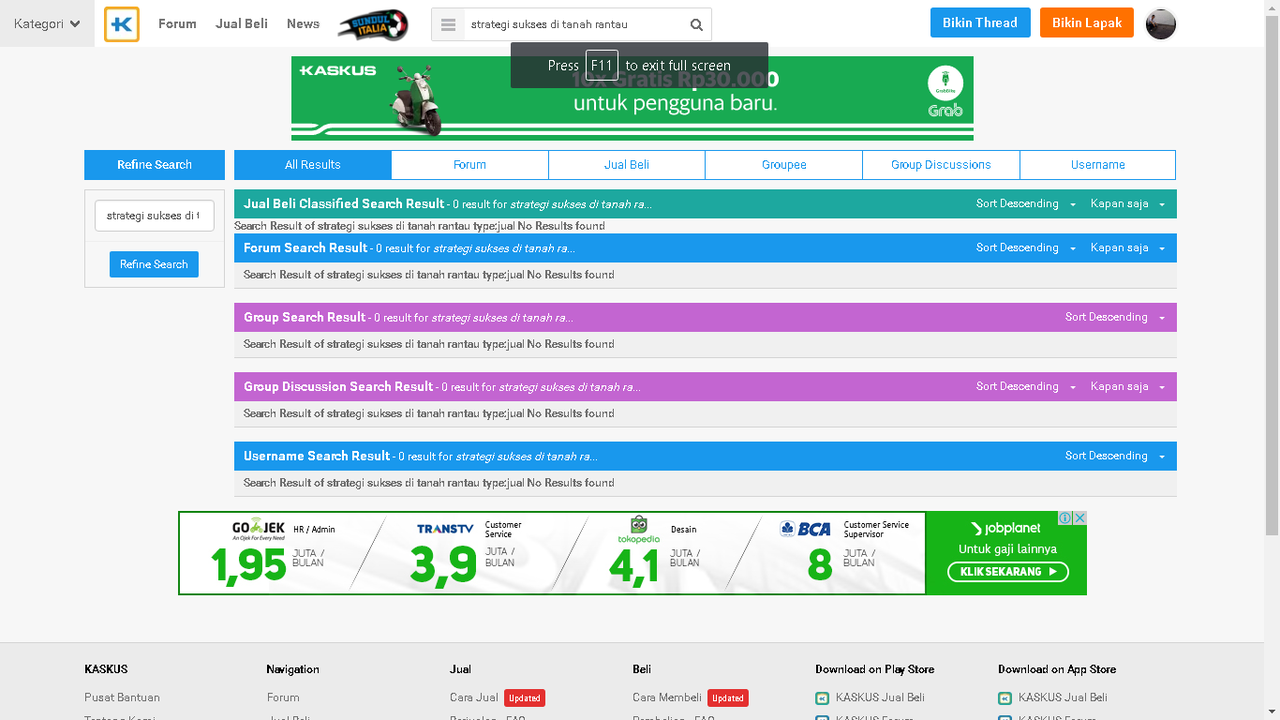Open KASKUS Jual Beli App Store link

pyautogui.click(x=1063, y=698)
